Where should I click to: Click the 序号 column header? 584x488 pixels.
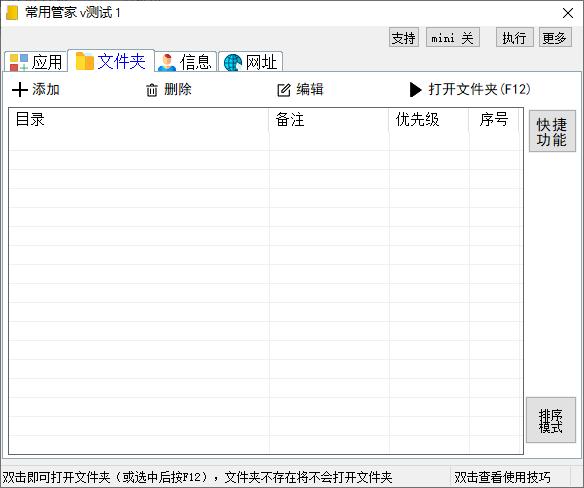click(x=494, y=120)
